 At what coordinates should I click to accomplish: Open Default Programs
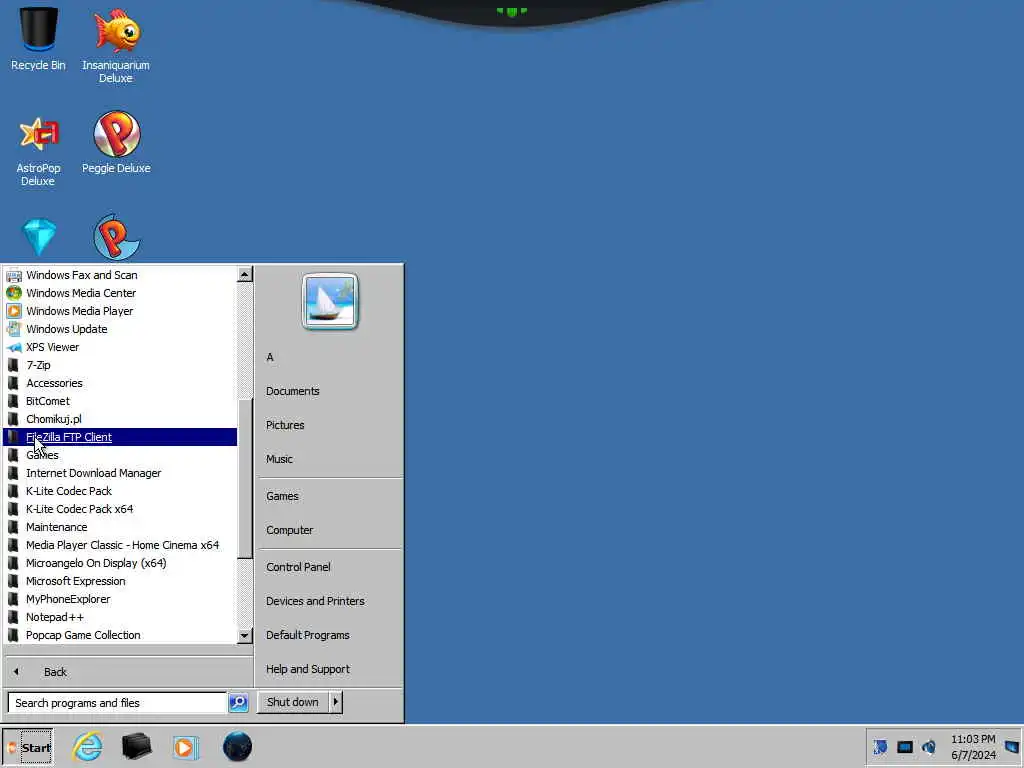click(330, 635)
